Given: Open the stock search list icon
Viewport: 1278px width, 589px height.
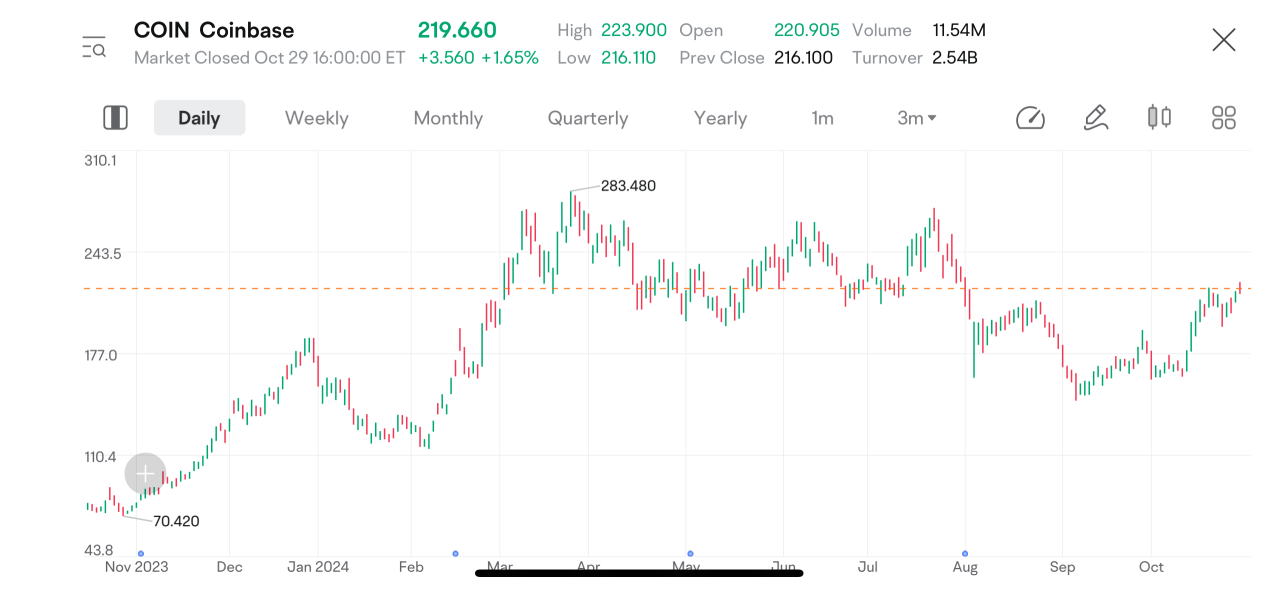Looking at the screenshot, I should (x=94, y=46).
